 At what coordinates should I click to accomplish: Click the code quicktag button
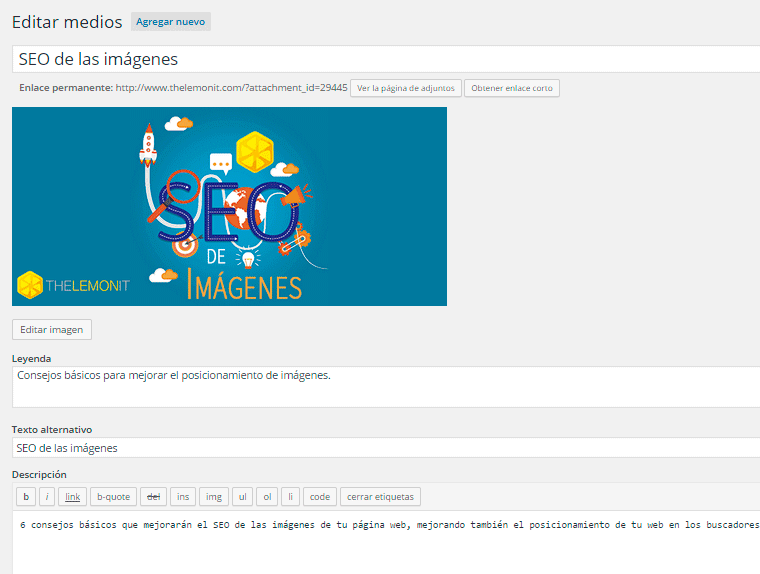[319, 497]
